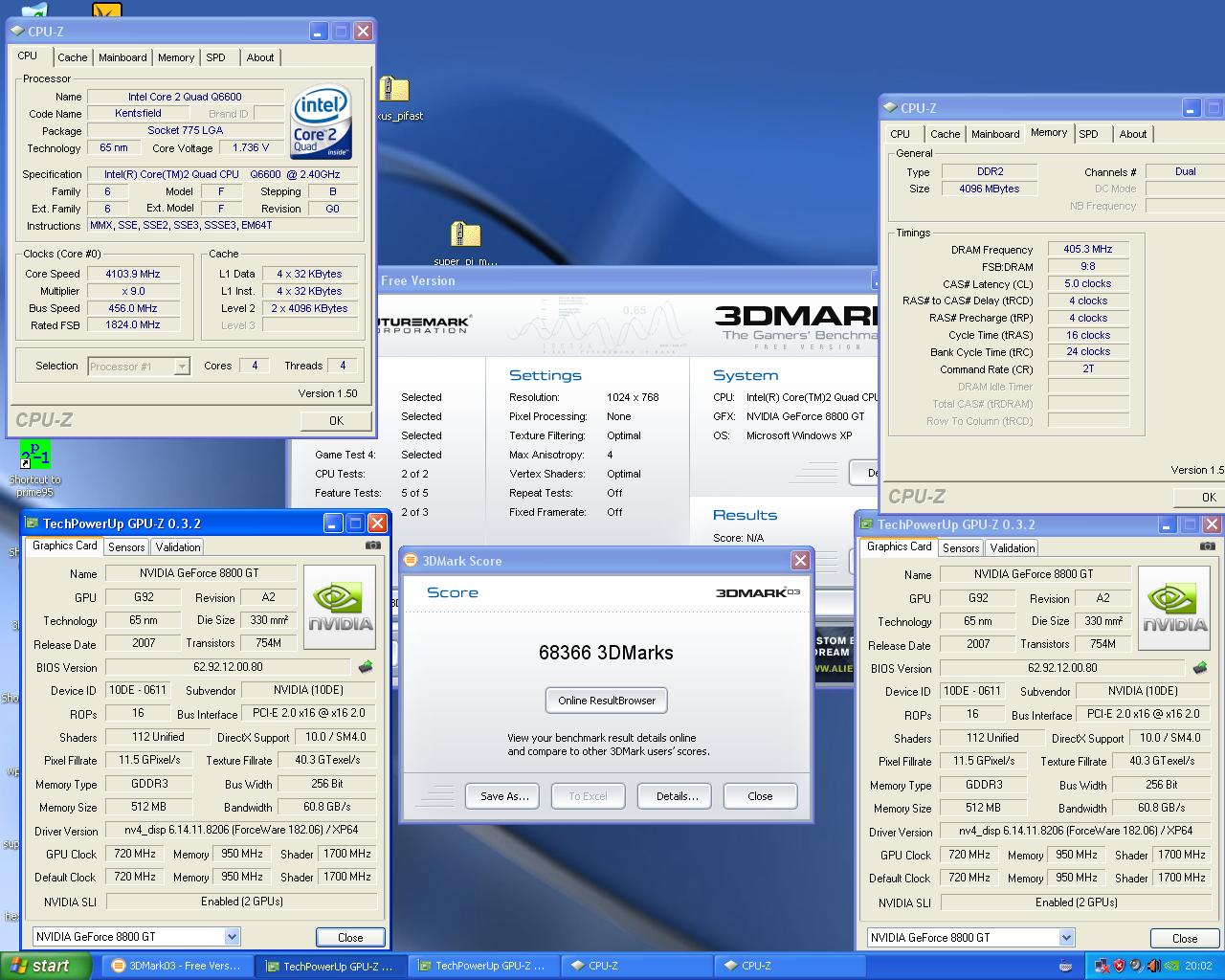The width and height of the screenshot is (1225, 980).
Task: Click camera screenshot icon in right GPU-Z window
Action: [1207, 546]
